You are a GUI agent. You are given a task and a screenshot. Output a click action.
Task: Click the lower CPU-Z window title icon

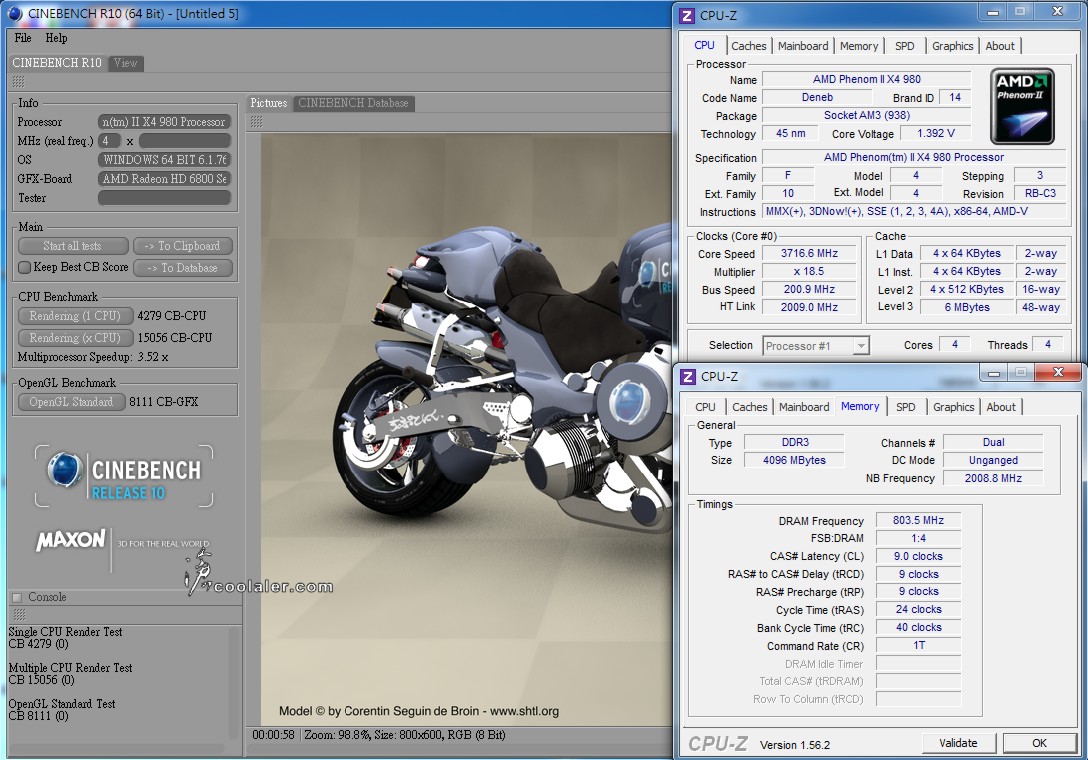[x=688, y=376]
